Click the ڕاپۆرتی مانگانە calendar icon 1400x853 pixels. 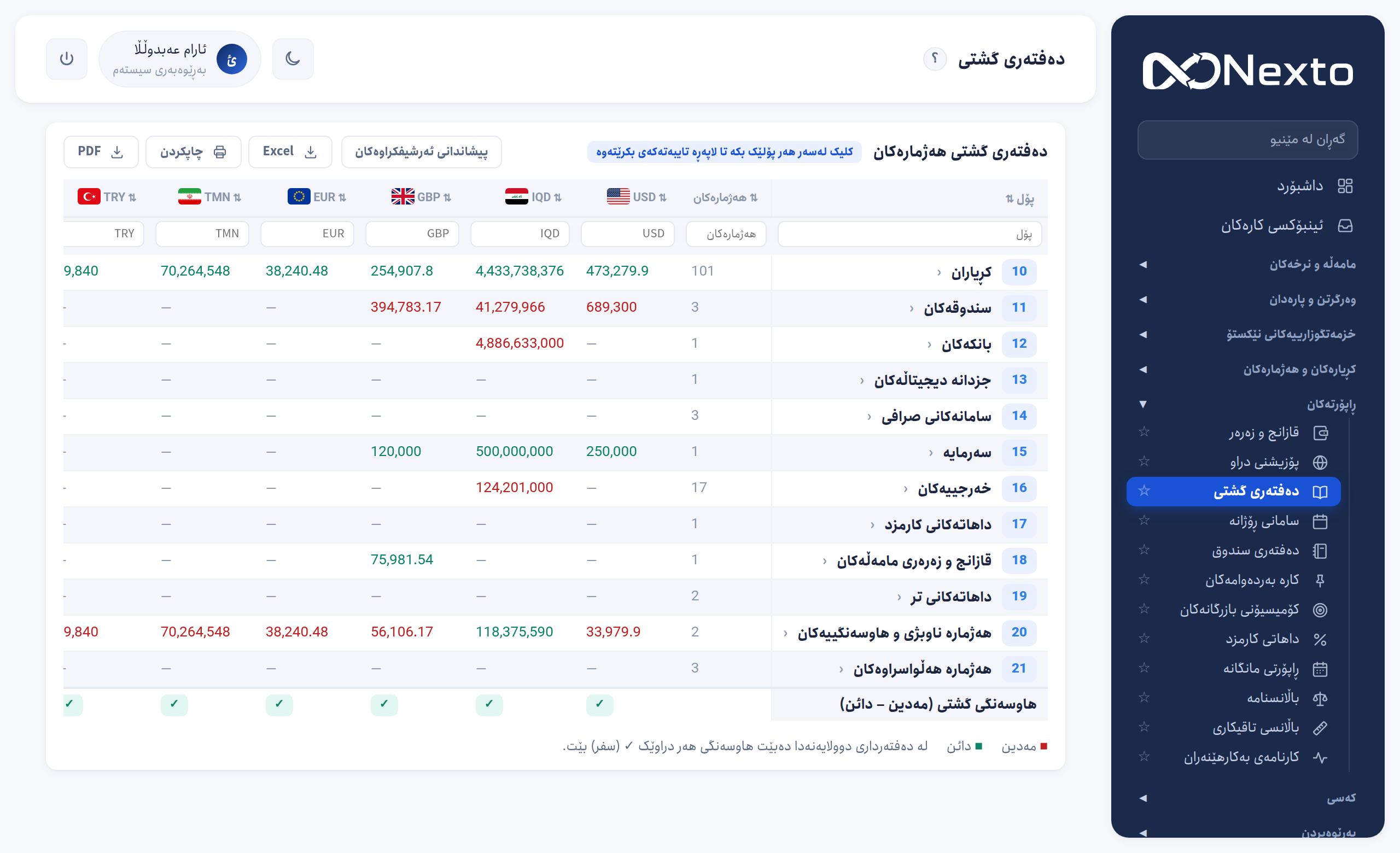(x=1320, y=669)
